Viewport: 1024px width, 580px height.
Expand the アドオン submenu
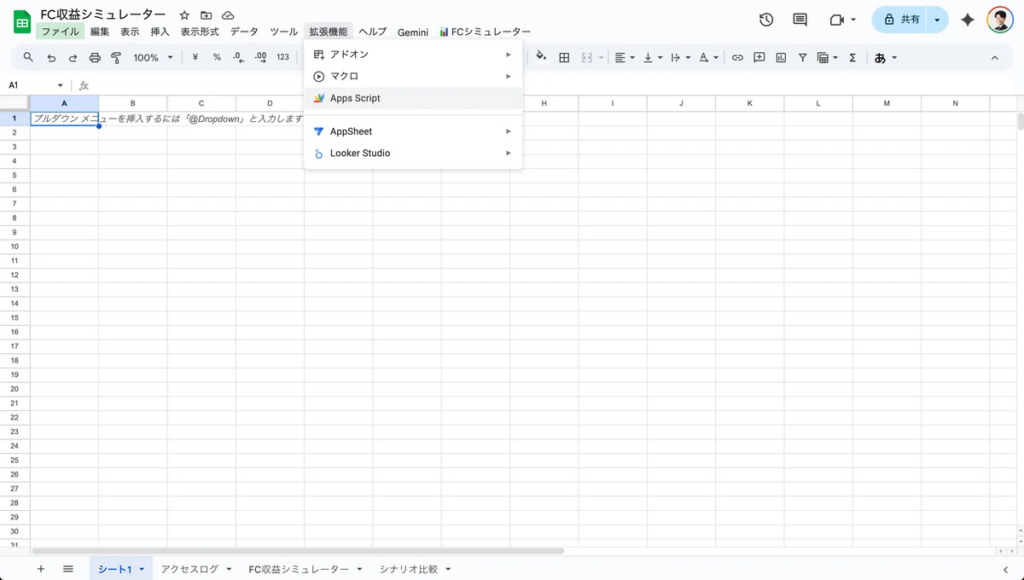[412, 54]
